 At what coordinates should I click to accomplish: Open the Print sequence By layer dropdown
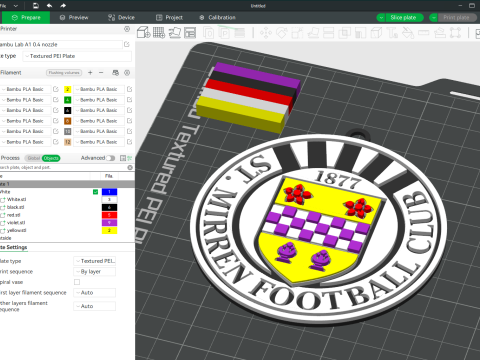pyautogui.click(x=95, y=272)
